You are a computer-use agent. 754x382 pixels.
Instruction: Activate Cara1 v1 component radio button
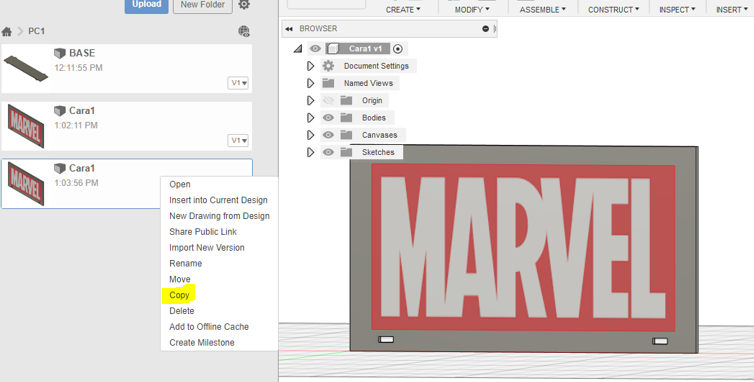pos(398,49)
